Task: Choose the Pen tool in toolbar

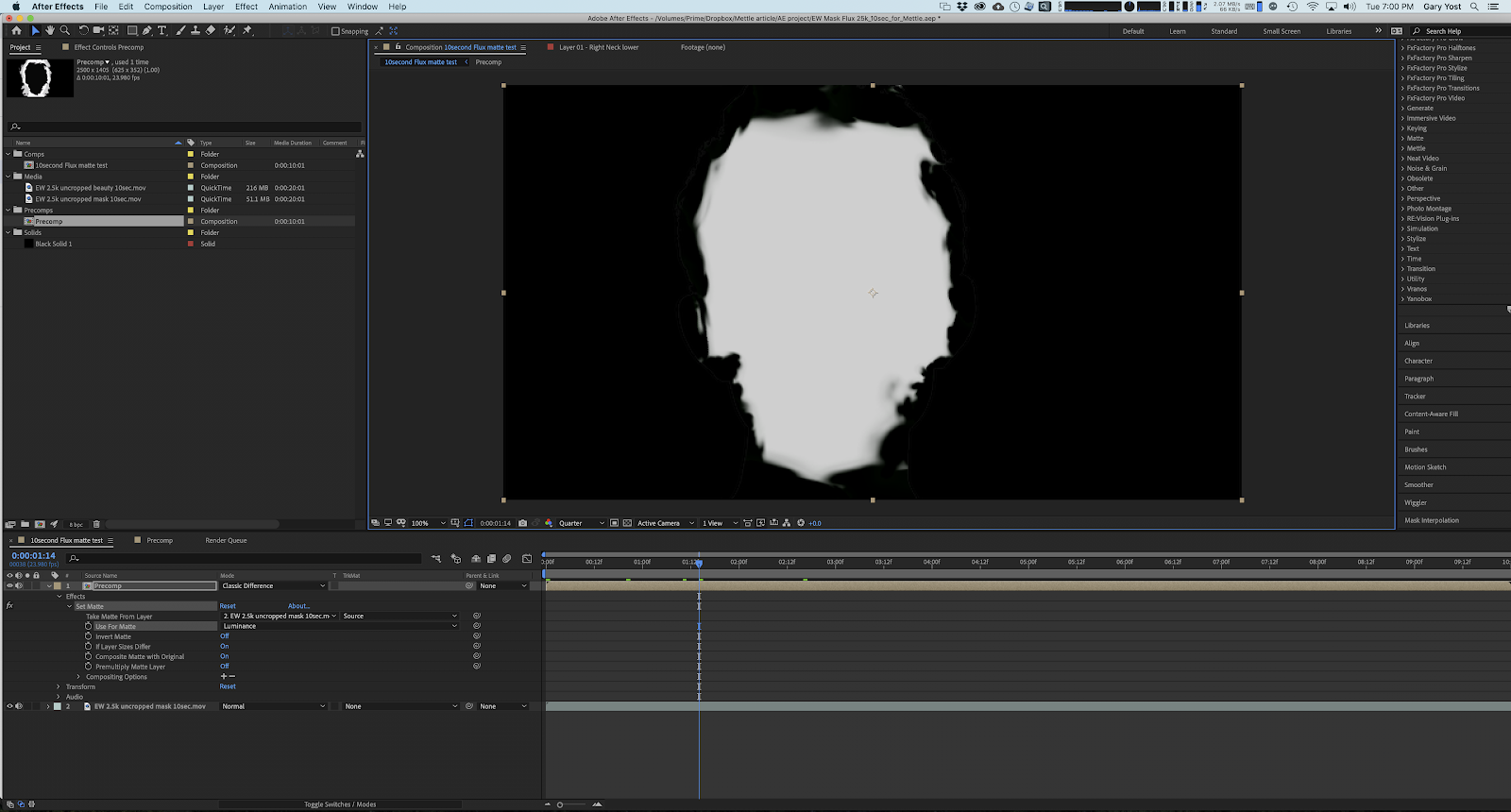Action: [147, 30]
